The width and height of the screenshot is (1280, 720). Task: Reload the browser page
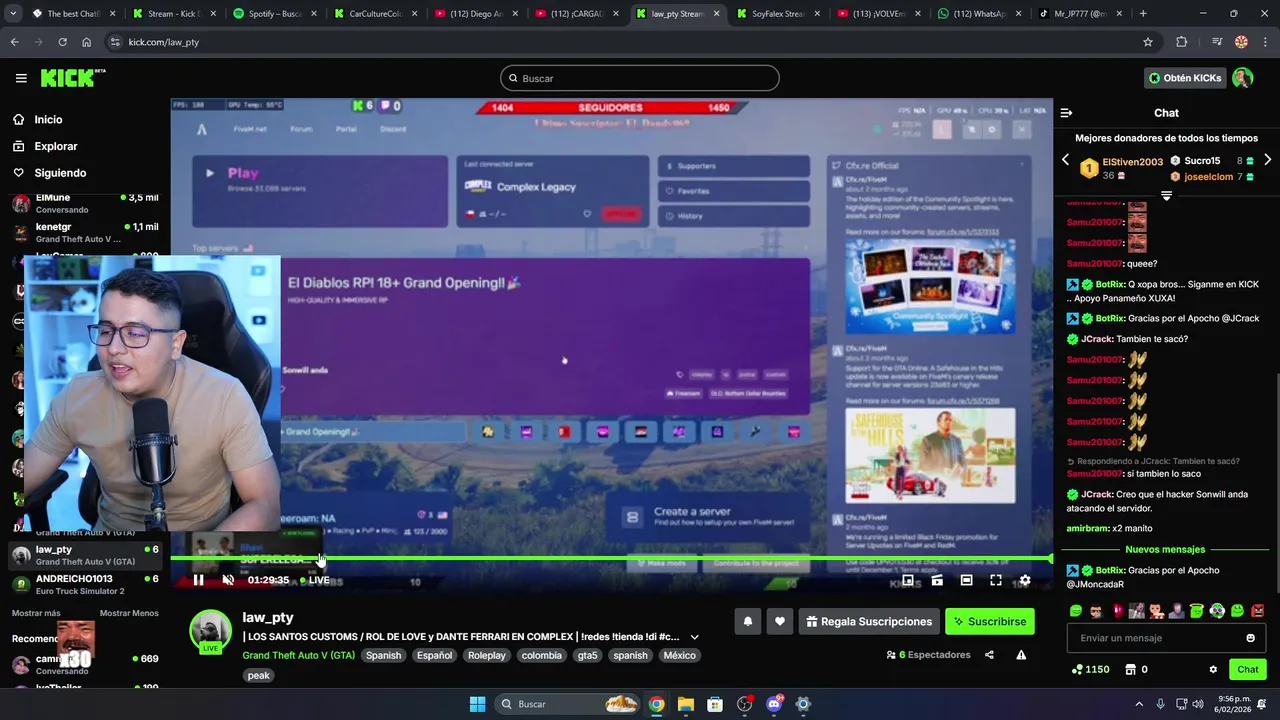(62, 42)
